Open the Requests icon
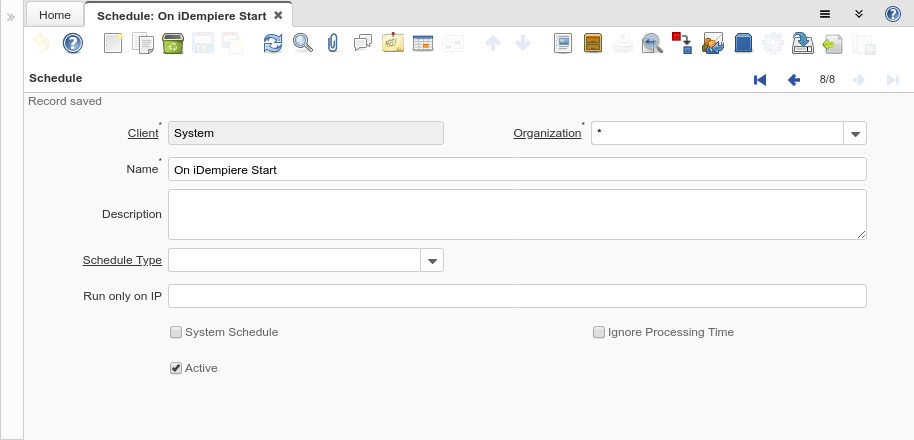 tap(713, 43)
